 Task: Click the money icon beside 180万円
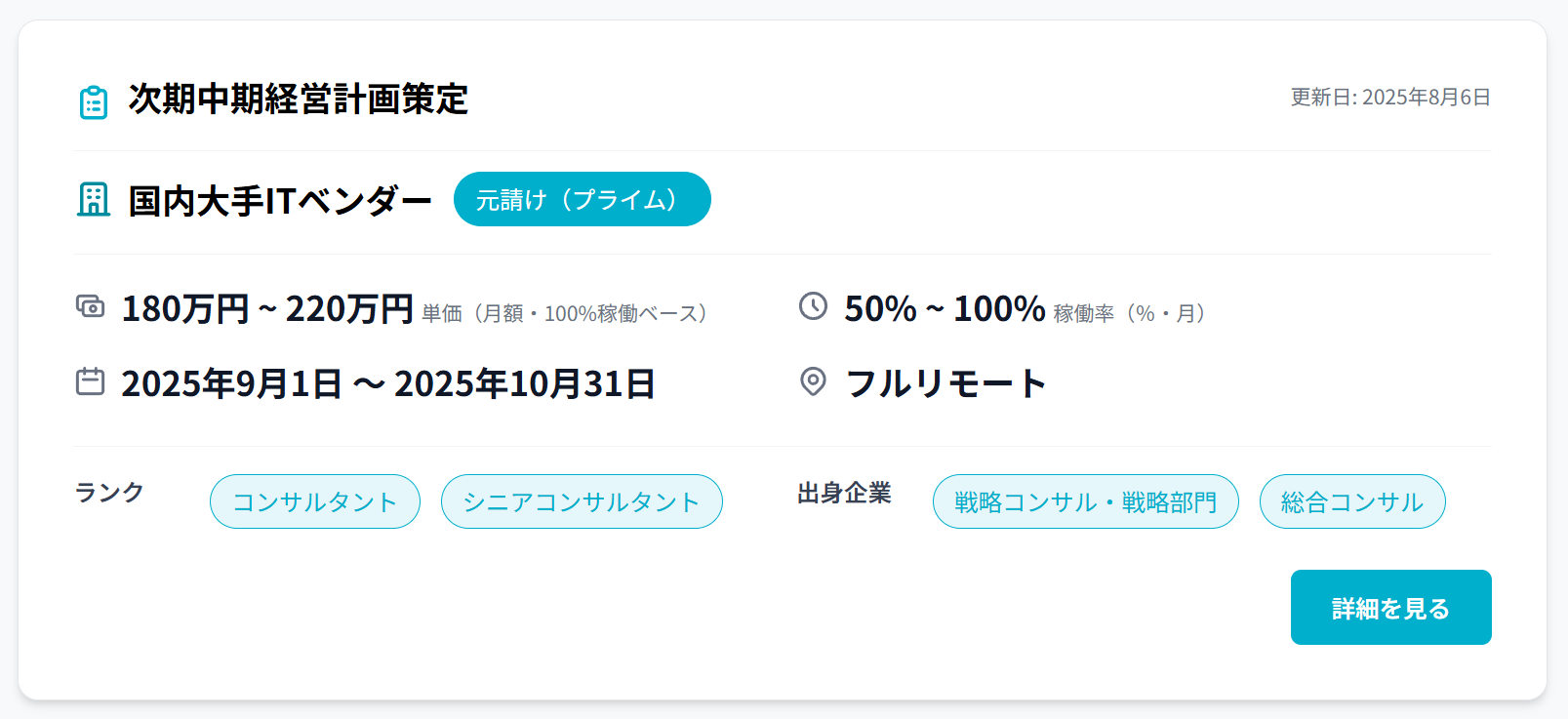click(x=91, y=306)
